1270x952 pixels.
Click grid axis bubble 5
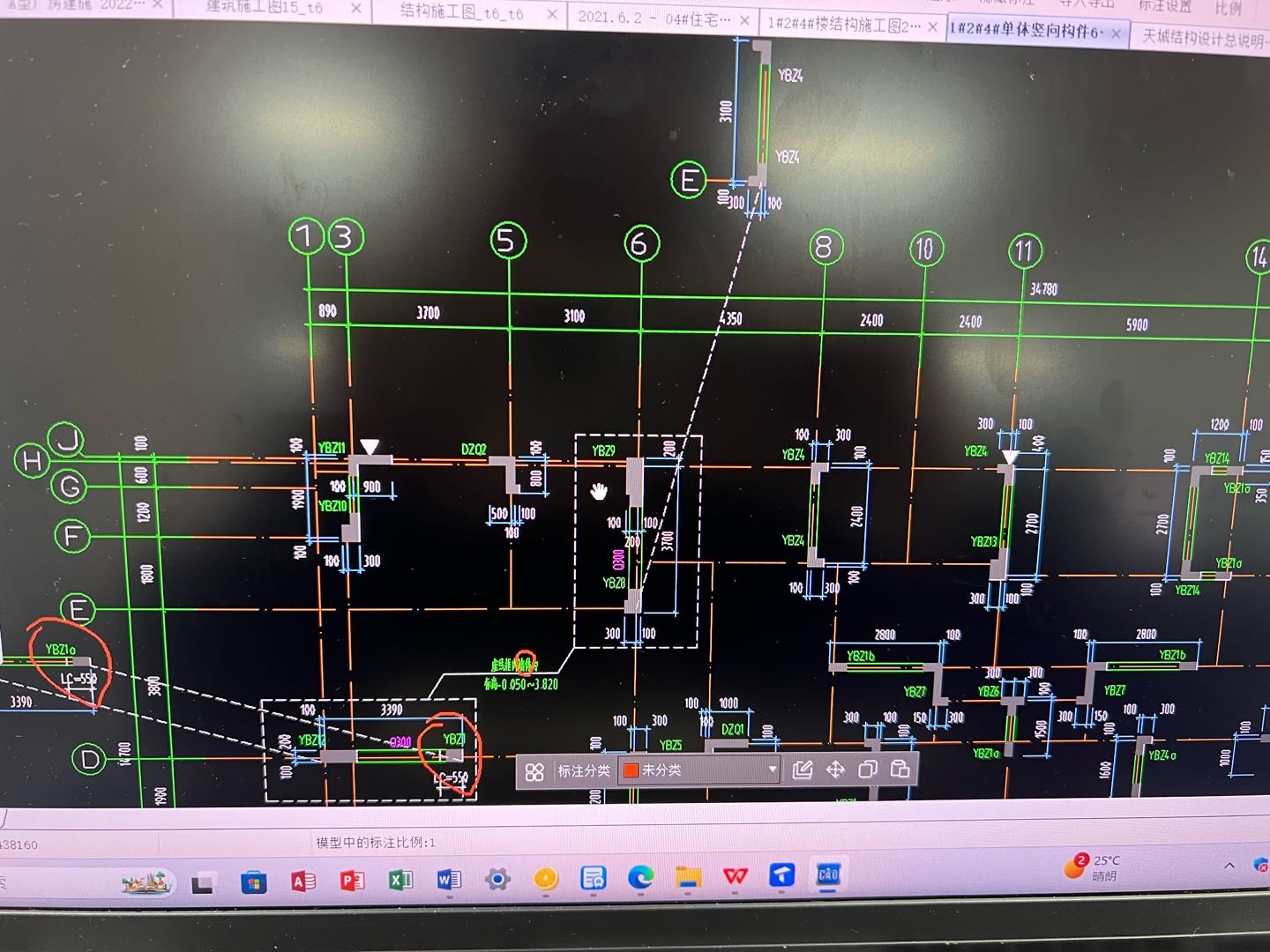pyautogui.click(x=508, y=241)
